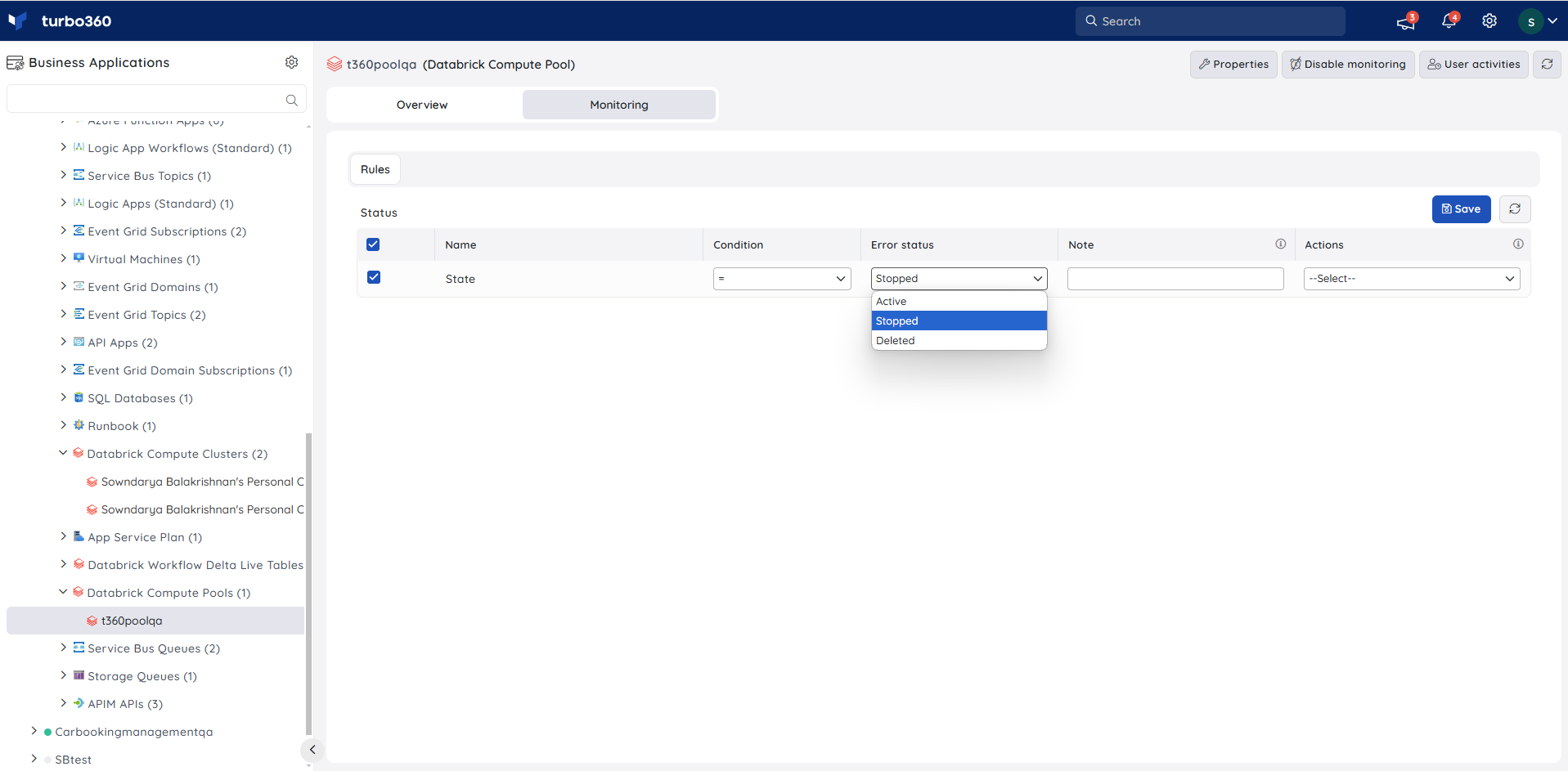Click the Event Grid Topics icon
This screenshot has height=771, width=1568.
point(79,314)
